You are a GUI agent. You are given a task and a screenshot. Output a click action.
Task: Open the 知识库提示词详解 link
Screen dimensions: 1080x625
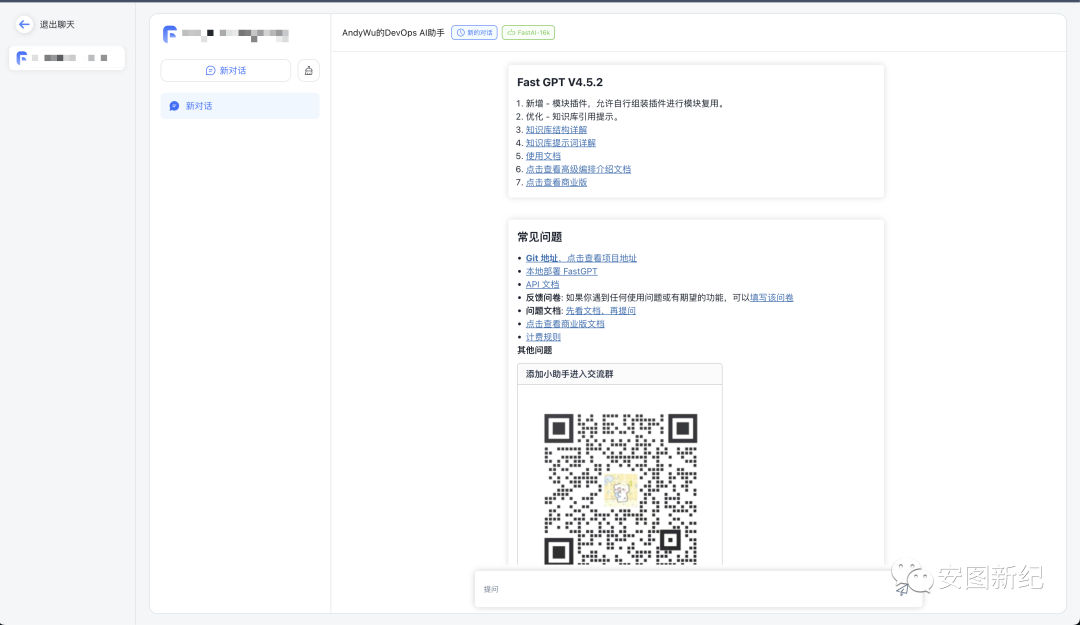pos(560,143)
